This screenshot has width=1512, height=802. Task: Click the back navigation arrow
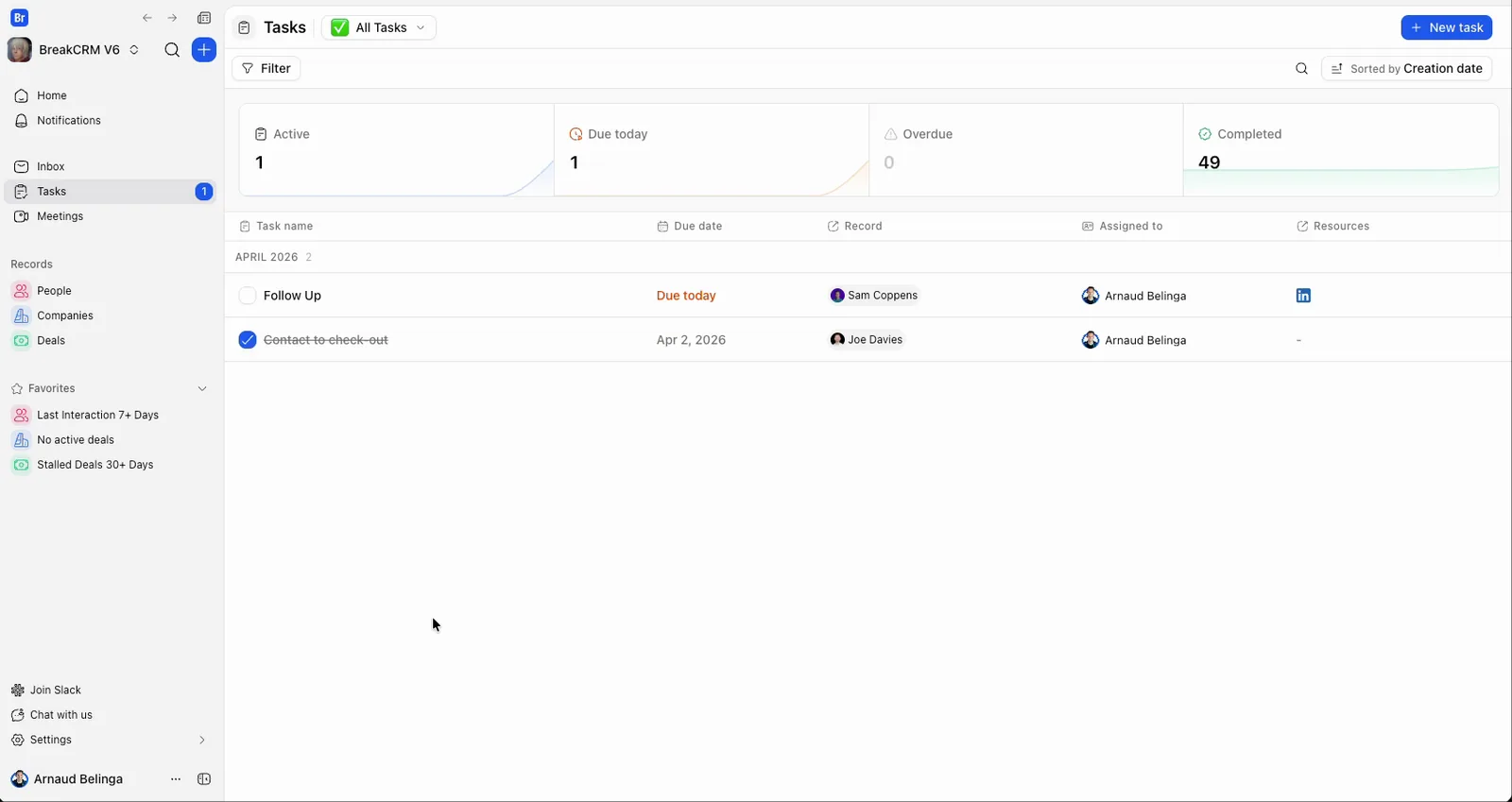[147, 18]
